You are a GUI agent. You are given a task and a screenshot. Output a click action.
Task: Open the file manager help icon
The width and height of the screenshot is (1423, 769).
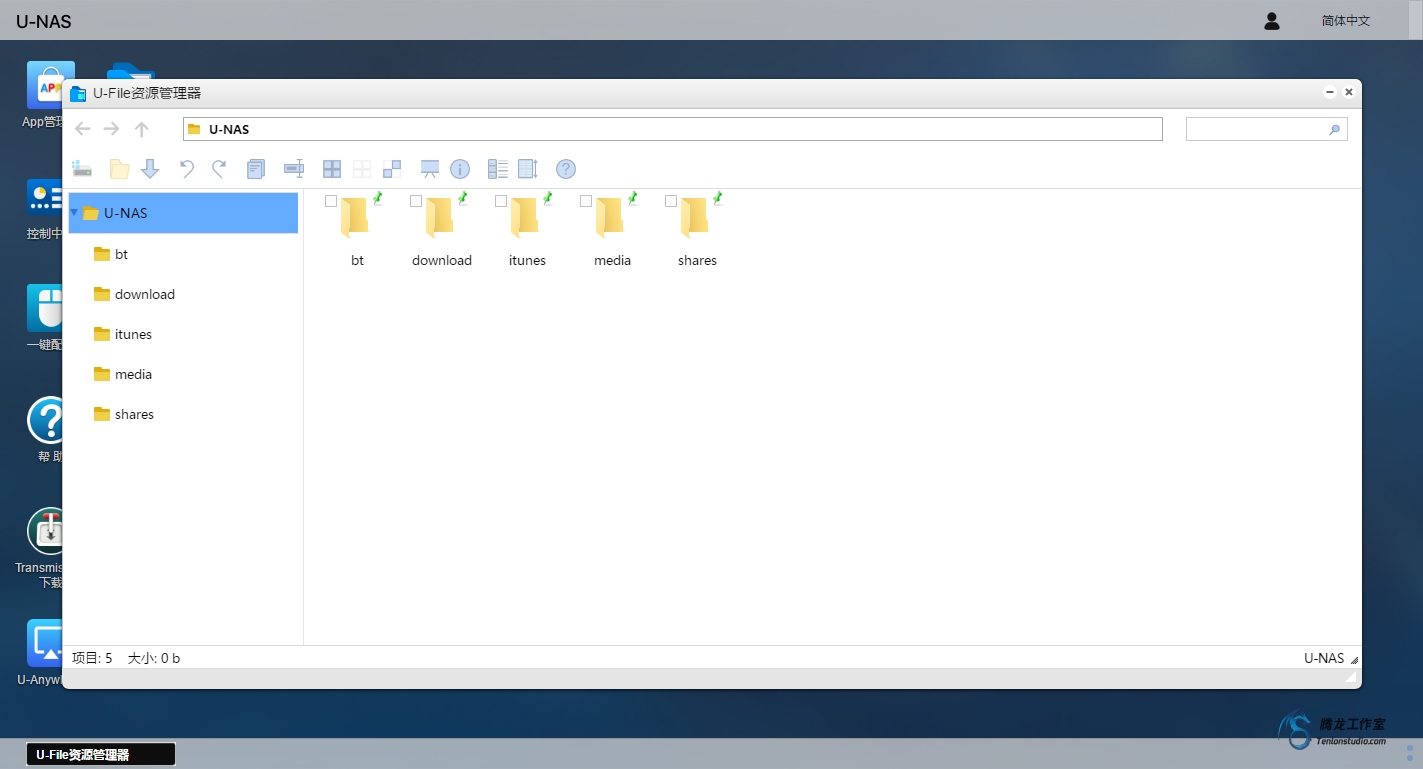[566, 169]
